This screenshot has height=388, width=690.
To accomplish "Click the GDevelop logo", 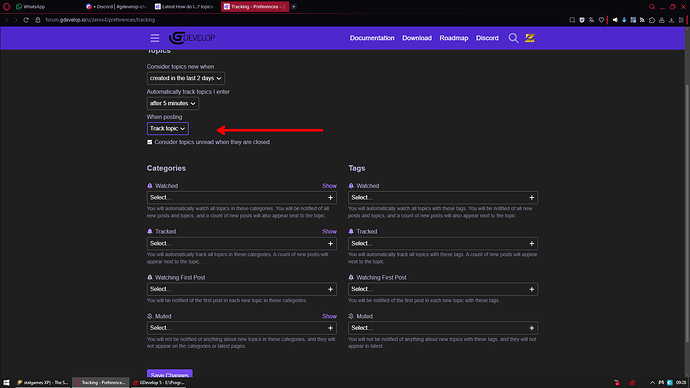I will coord(192,38).
